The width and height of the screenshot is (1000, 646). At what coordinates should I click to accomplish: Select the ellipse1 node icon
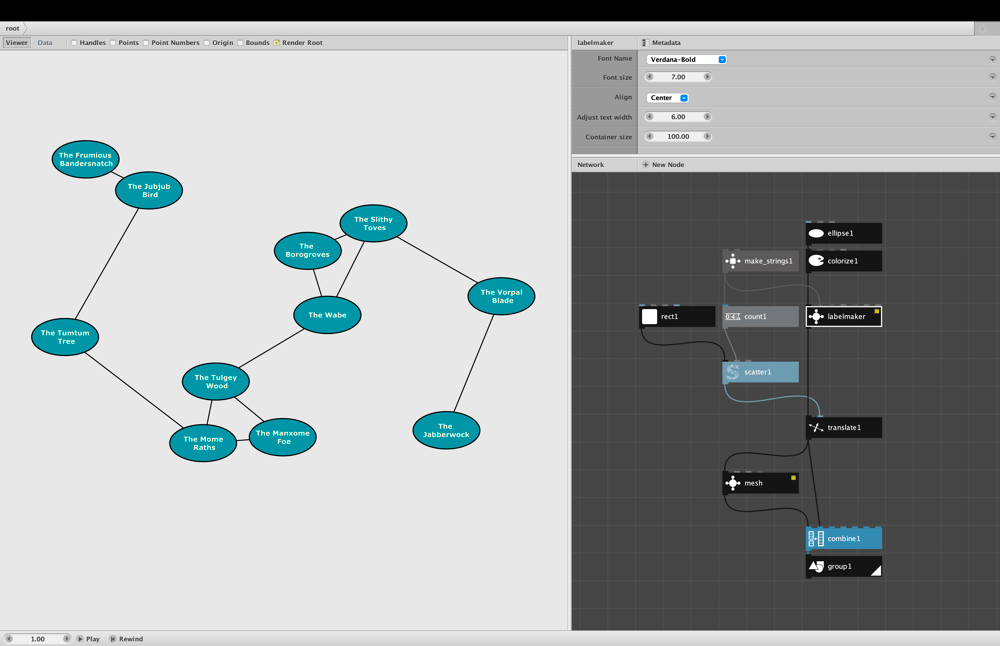point(816,233)
